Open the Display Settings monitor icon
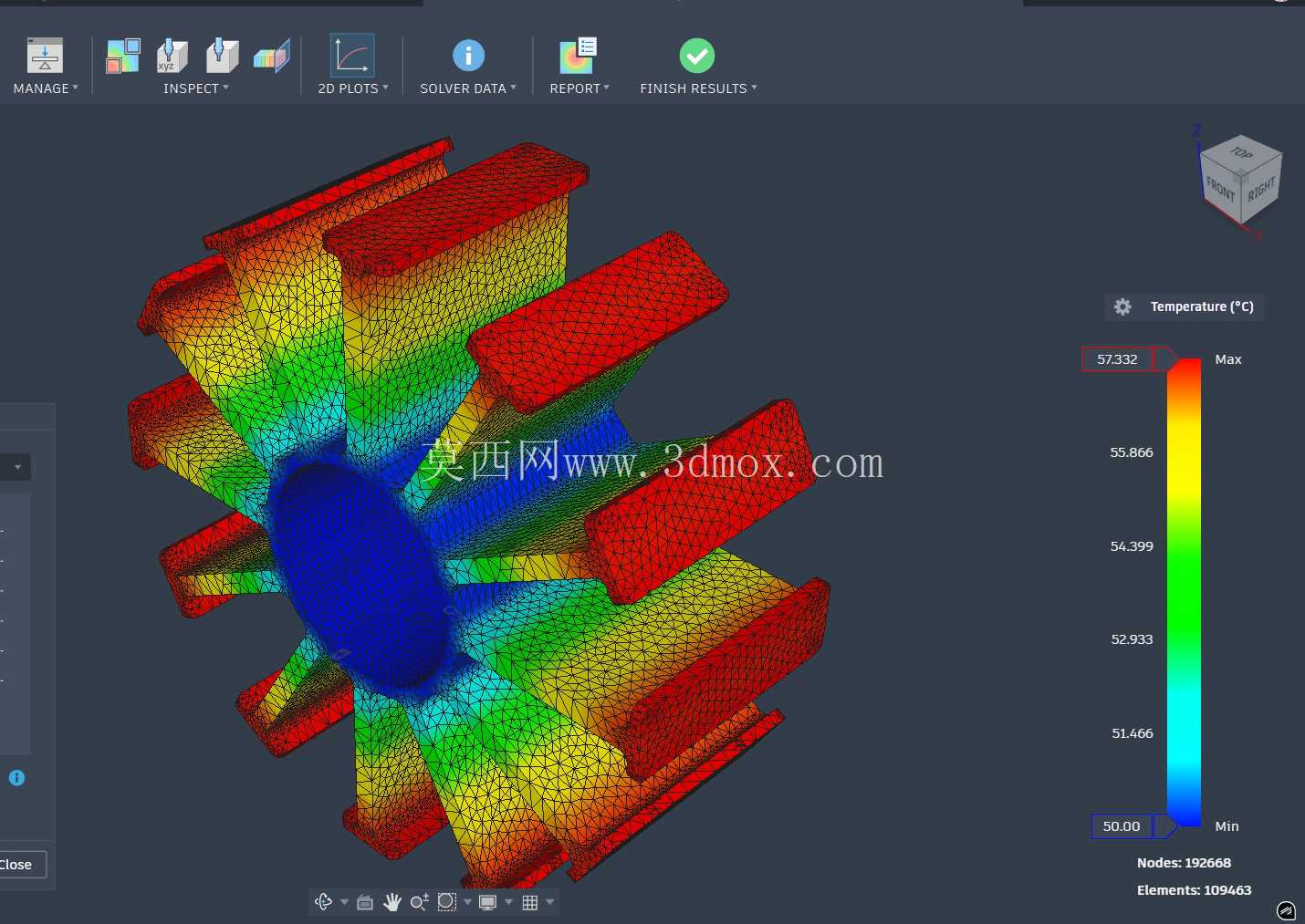Screen dimensions: 1305x924 488,902
